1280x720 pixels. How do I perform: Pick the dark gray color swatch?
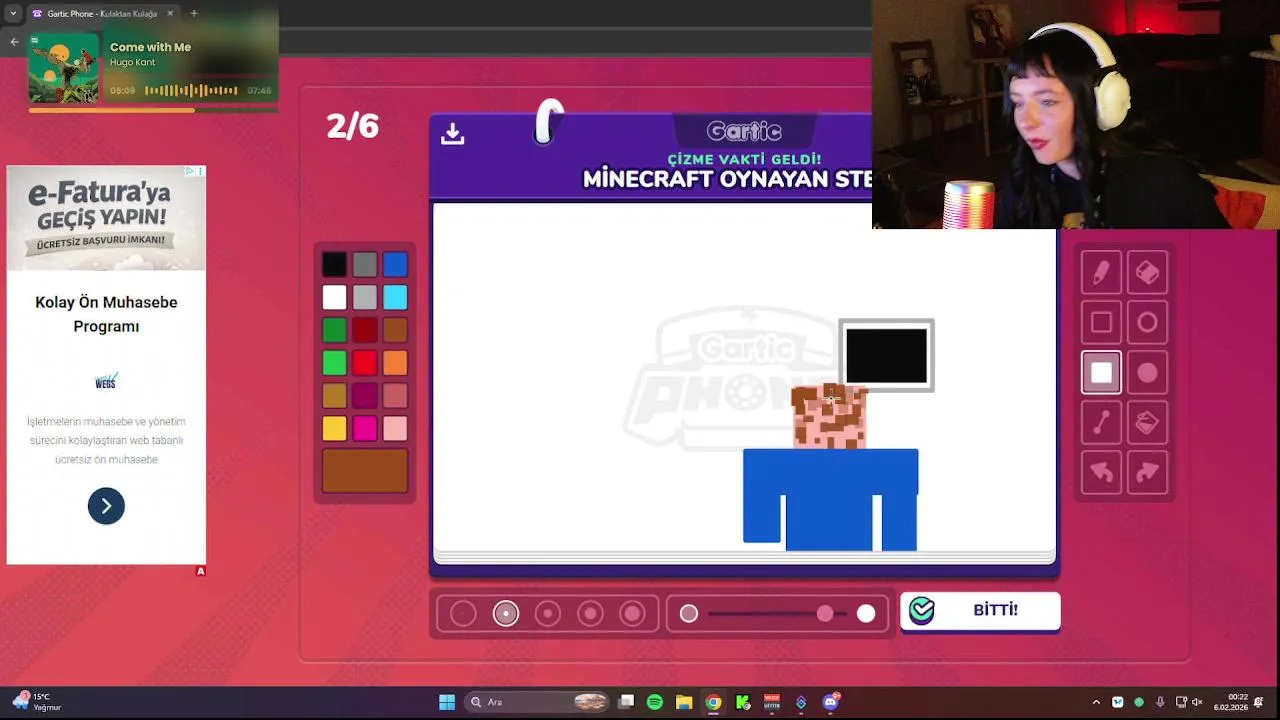point(365,264)
